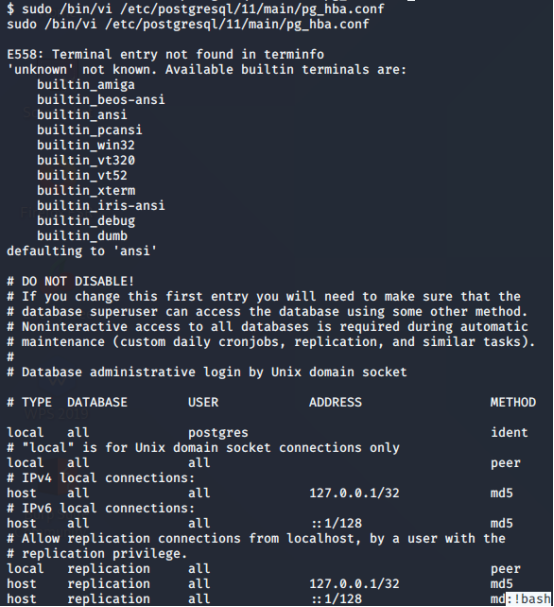Click the '# replication privilege.' comment line
Screen dimensions: 554x607
(x=97, y=554)
